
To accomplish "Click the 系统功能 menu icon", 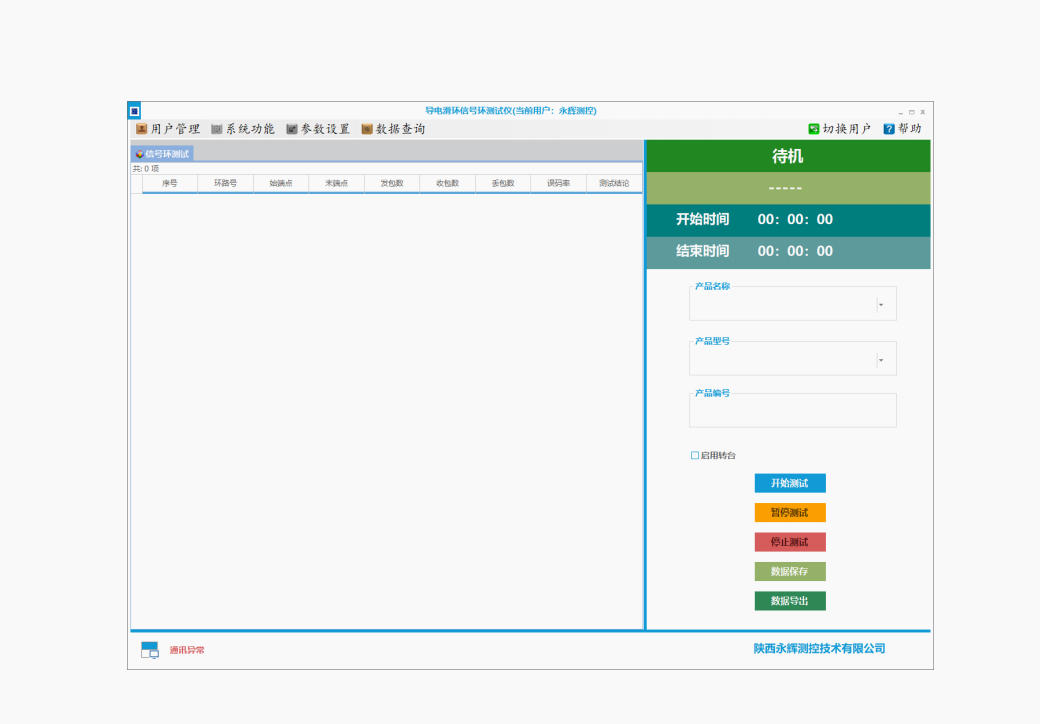I will pos(216,129).
